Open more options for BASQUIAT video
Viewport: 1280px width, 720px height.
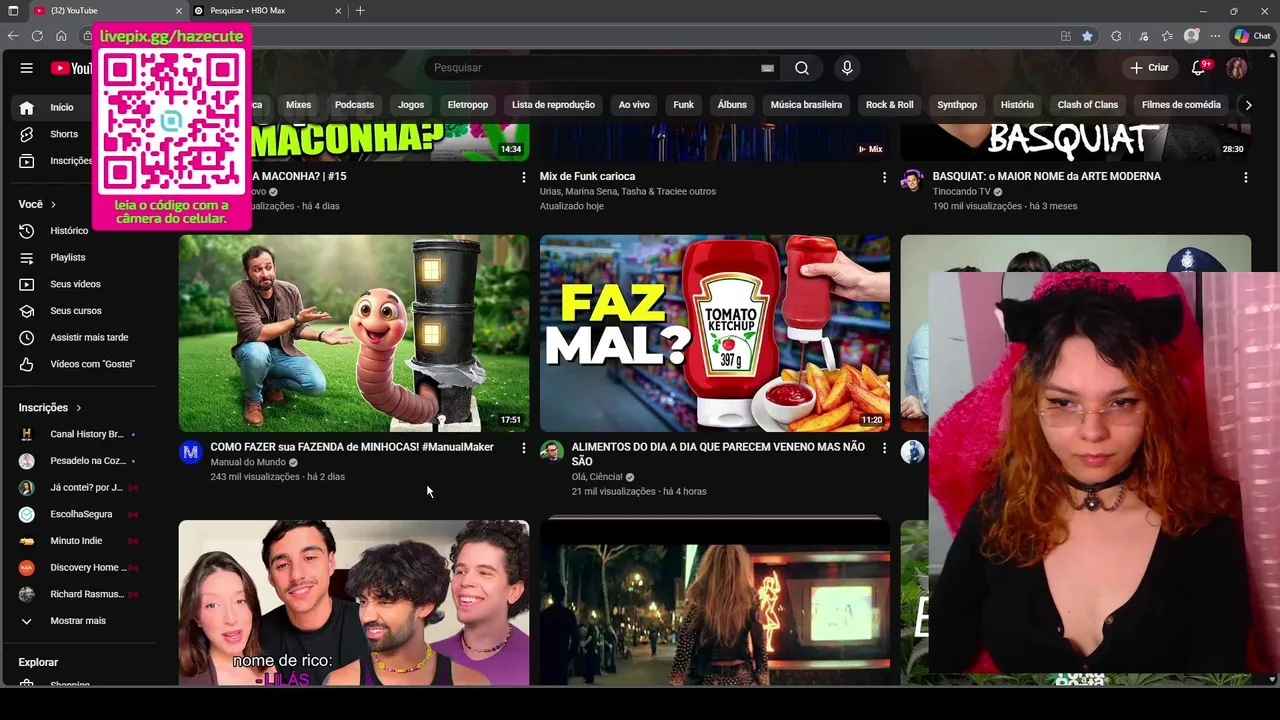point(1245,177)
